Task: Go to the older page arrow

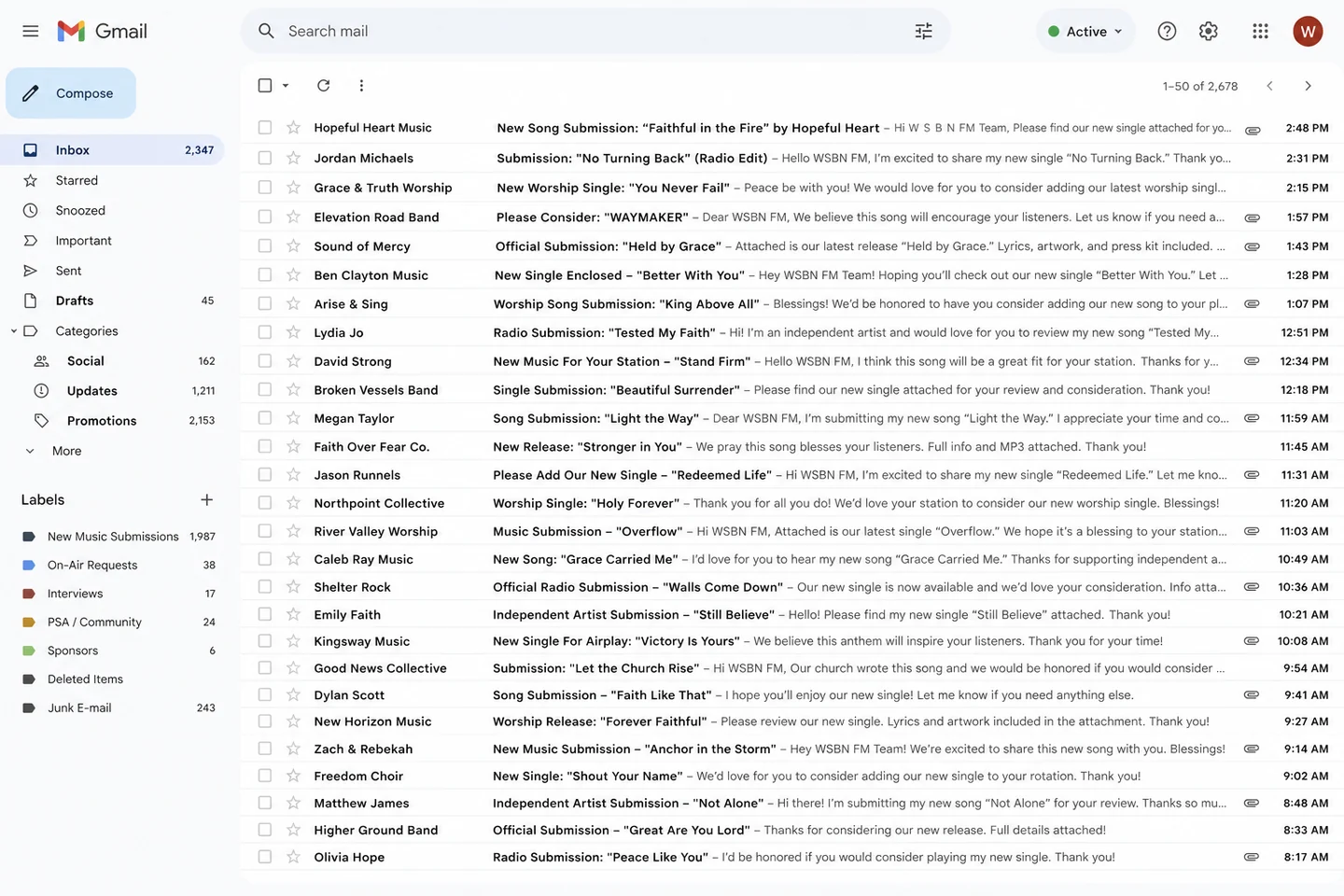Action: (x=1308, y=86)
